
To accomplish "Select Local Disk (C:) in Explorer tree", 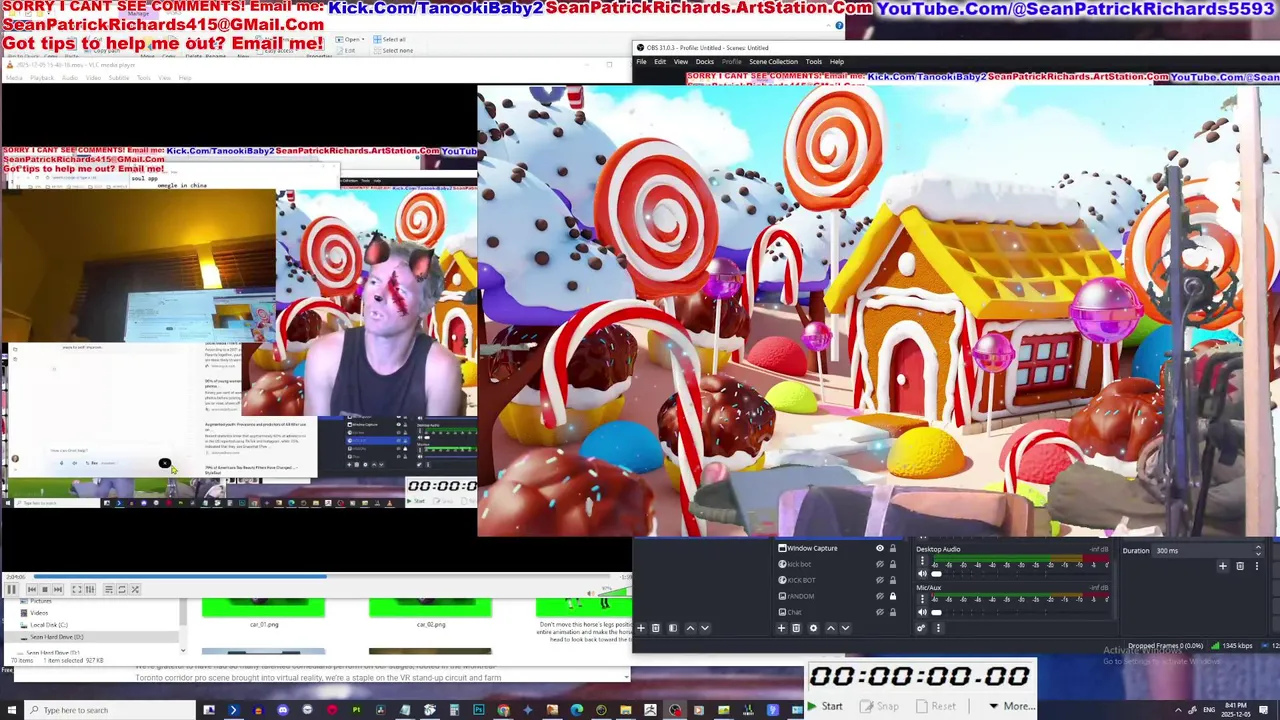I will point(49,625).
